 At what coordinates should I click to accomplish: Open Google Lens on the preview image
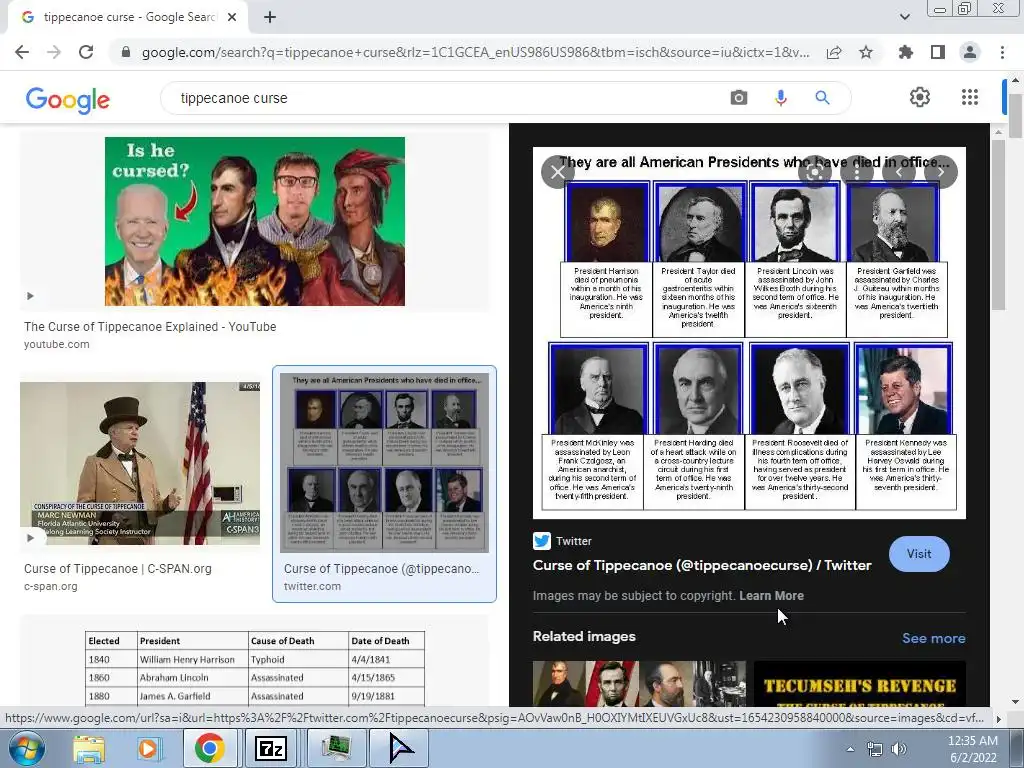pos(814,172)
